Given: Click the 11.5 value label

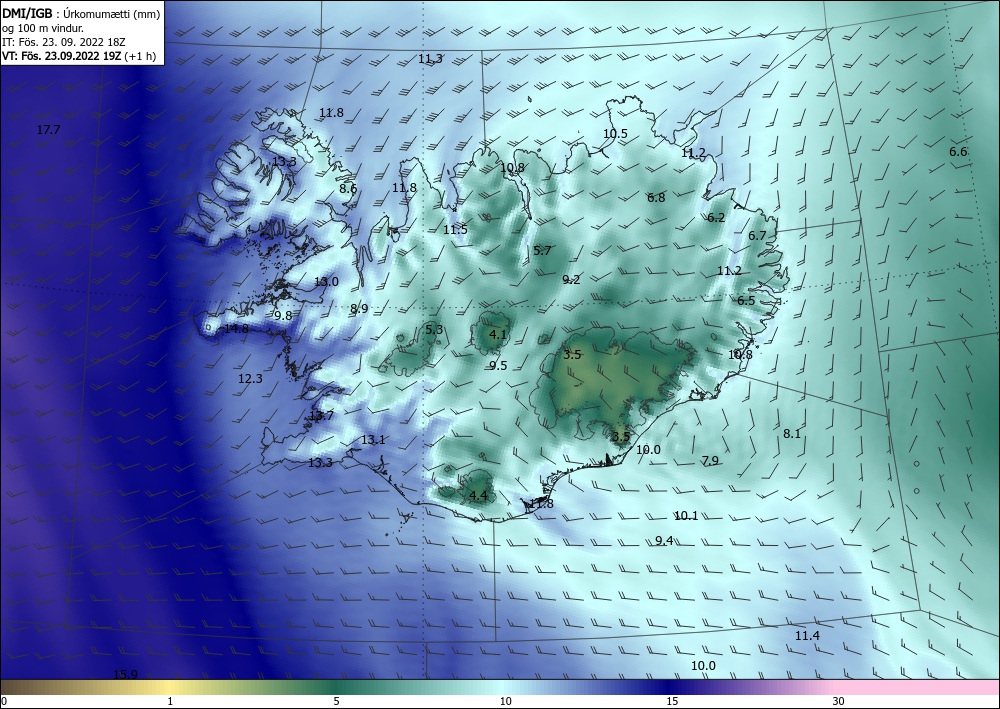Looking at the screenshot, I should (x=455, y=230).
